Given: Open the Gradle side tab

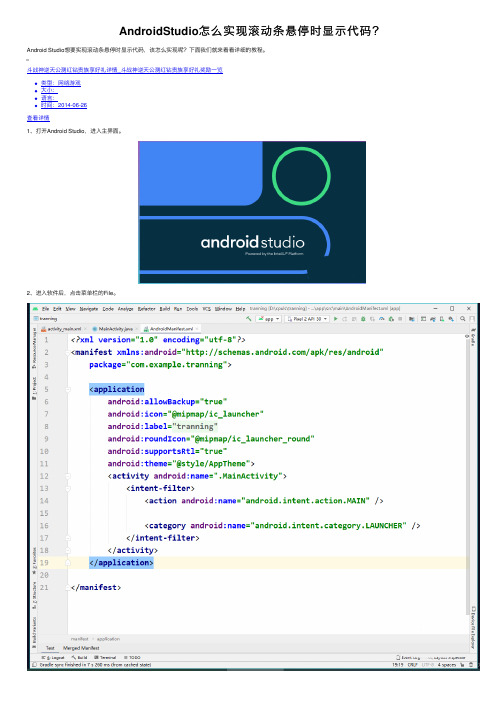Looking at the screenshot, I should [473, 338].
